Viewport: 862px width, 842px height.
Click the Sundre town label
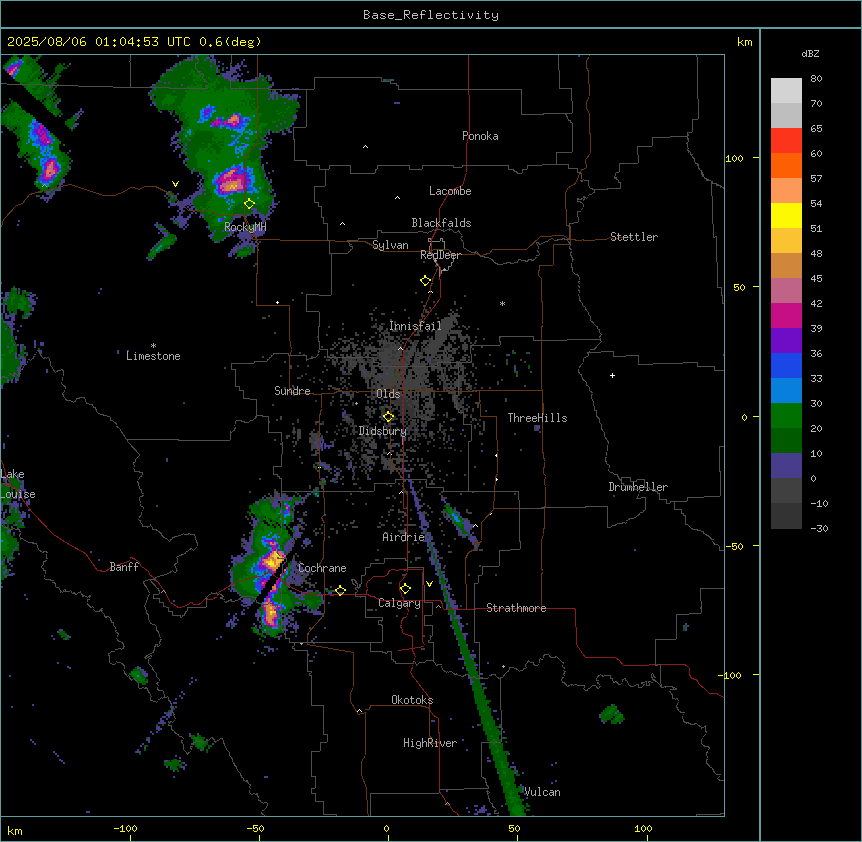coord(292,391)
